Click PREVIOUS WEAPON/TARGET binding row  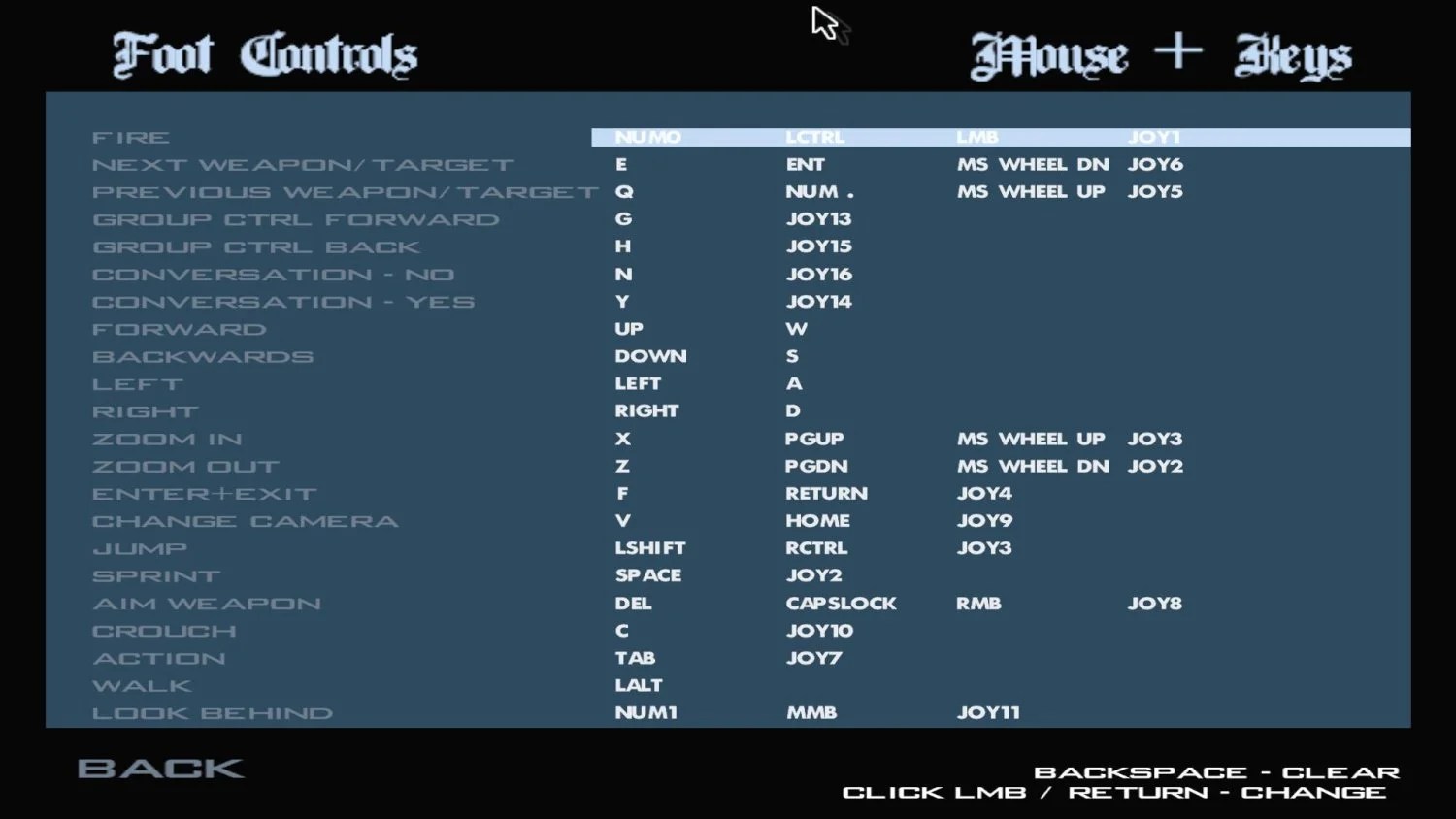coord(728,192)
